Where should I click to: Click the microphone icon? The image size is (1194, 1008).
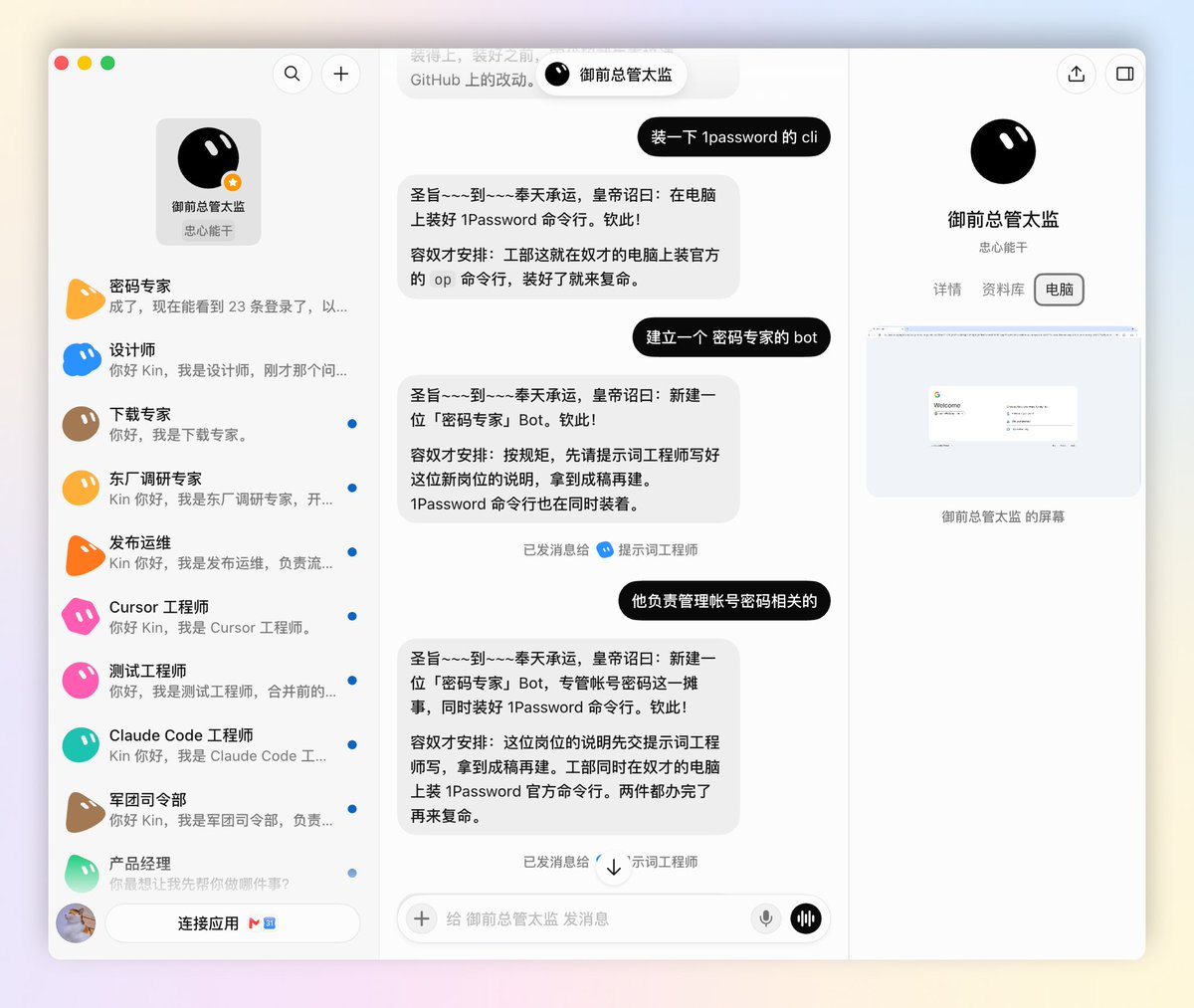pyautogui.click(x=765, y=918)
